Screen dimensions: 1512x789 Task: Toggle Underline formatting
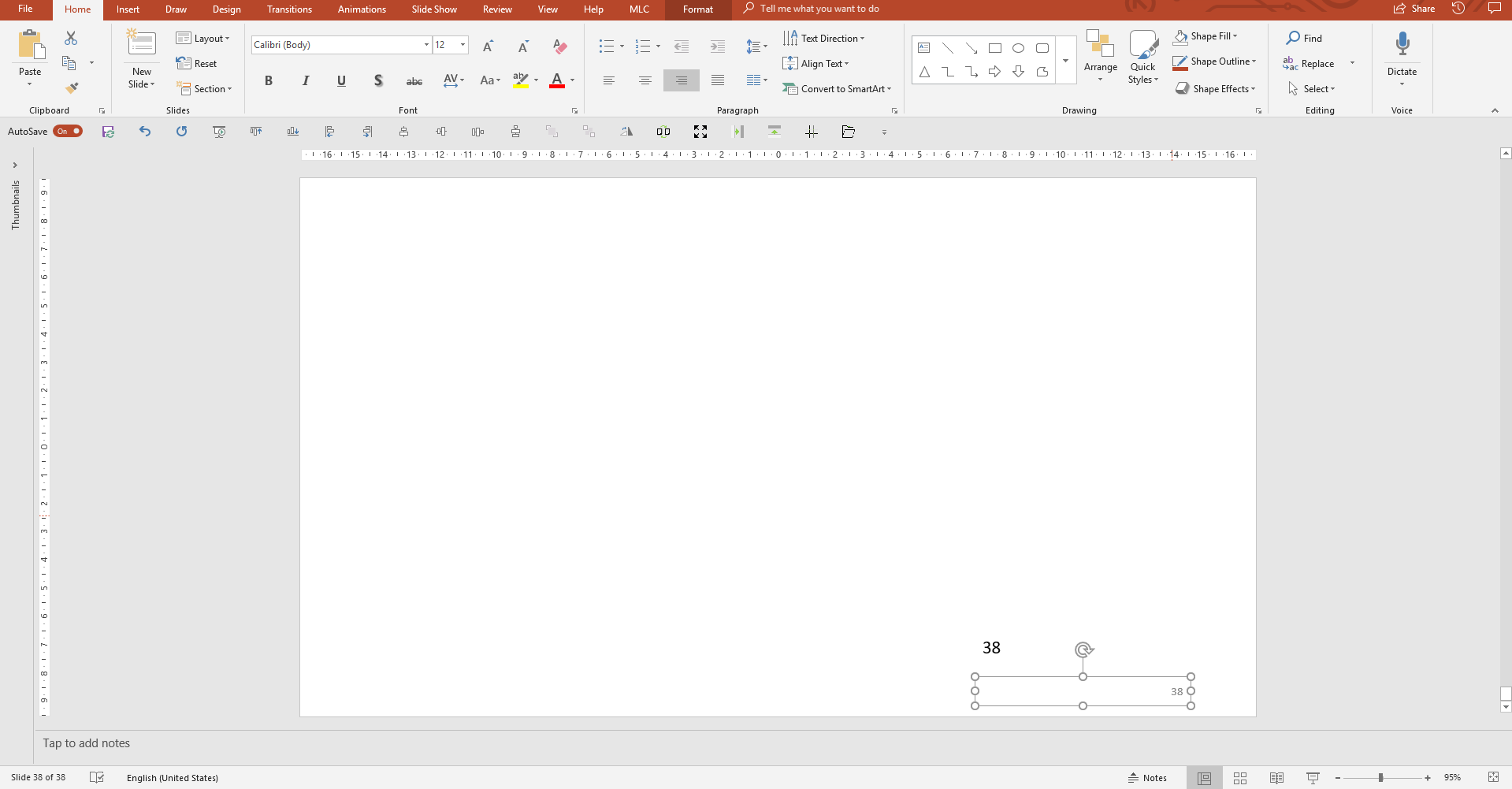(x=341, y=80)
